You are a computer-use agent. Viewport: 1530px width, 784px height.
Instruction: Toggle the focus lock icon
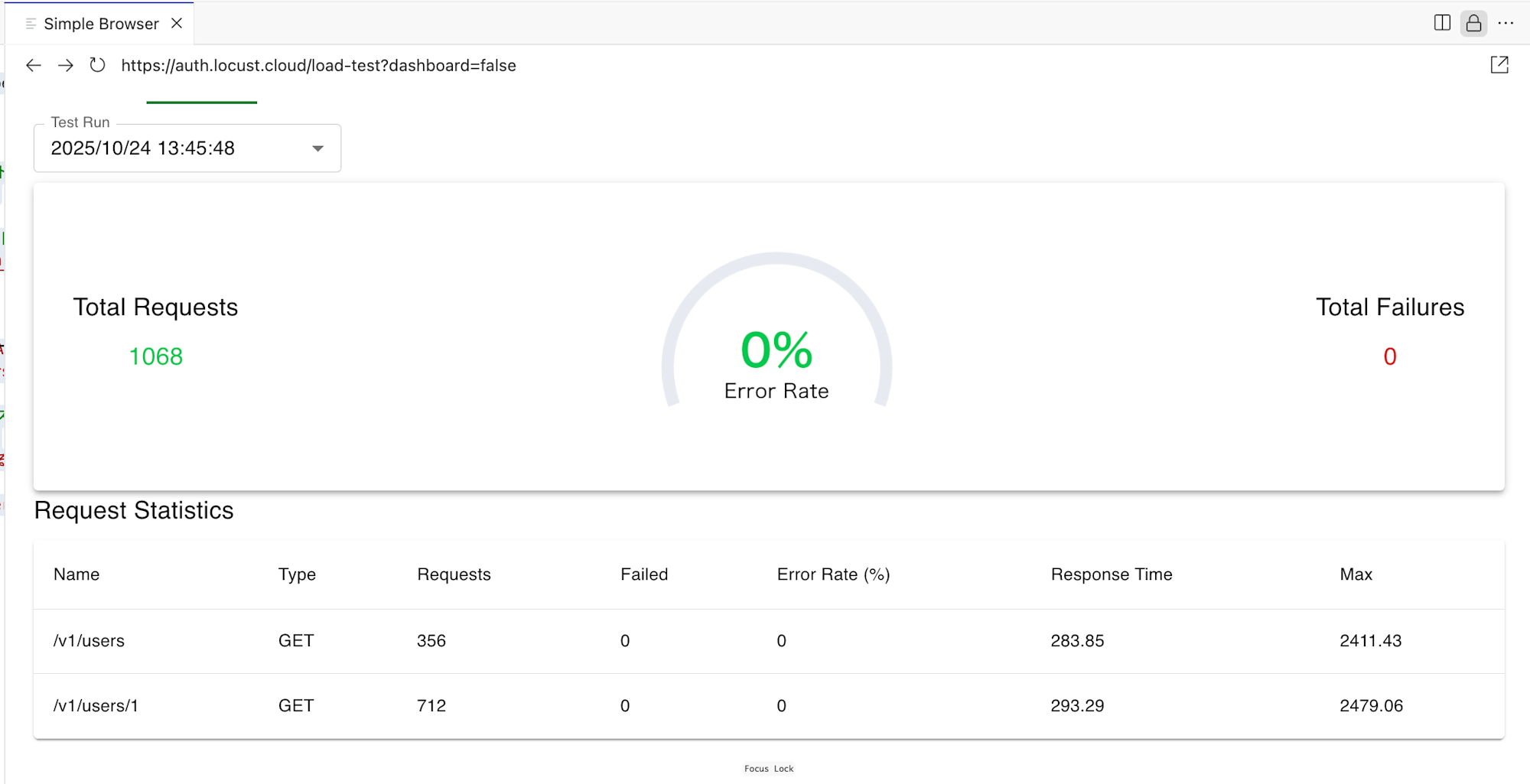click(x=1473, y=23)
